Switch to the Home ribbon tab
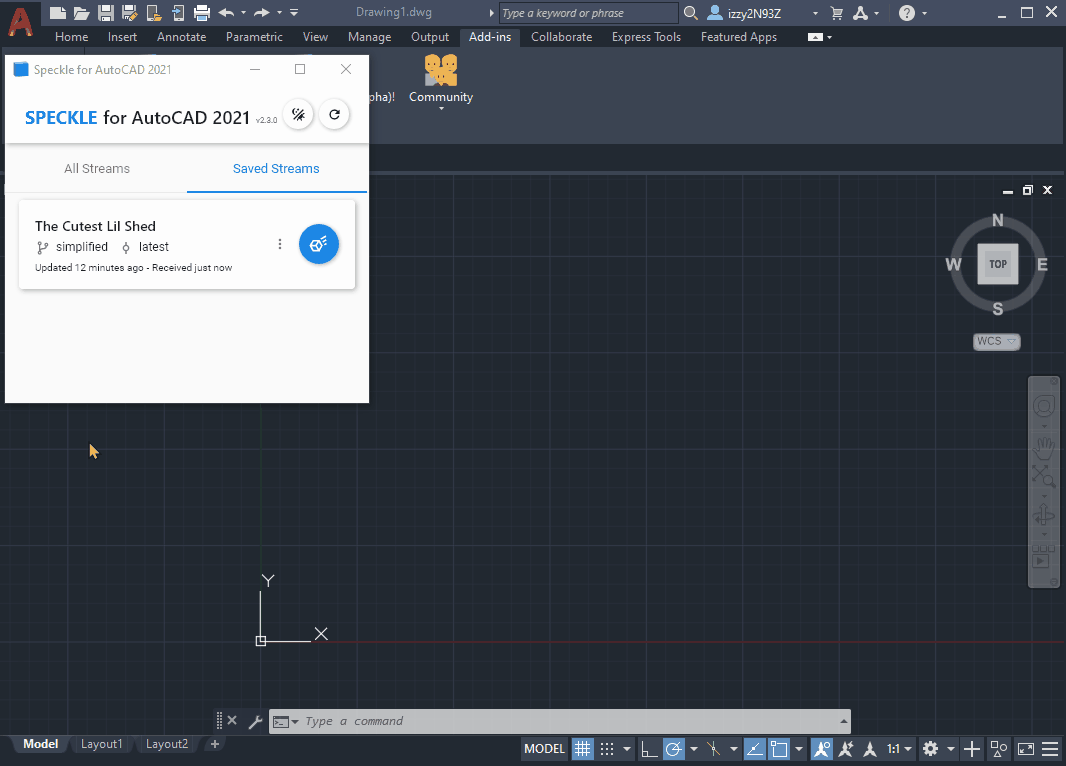 coord(71,37)
